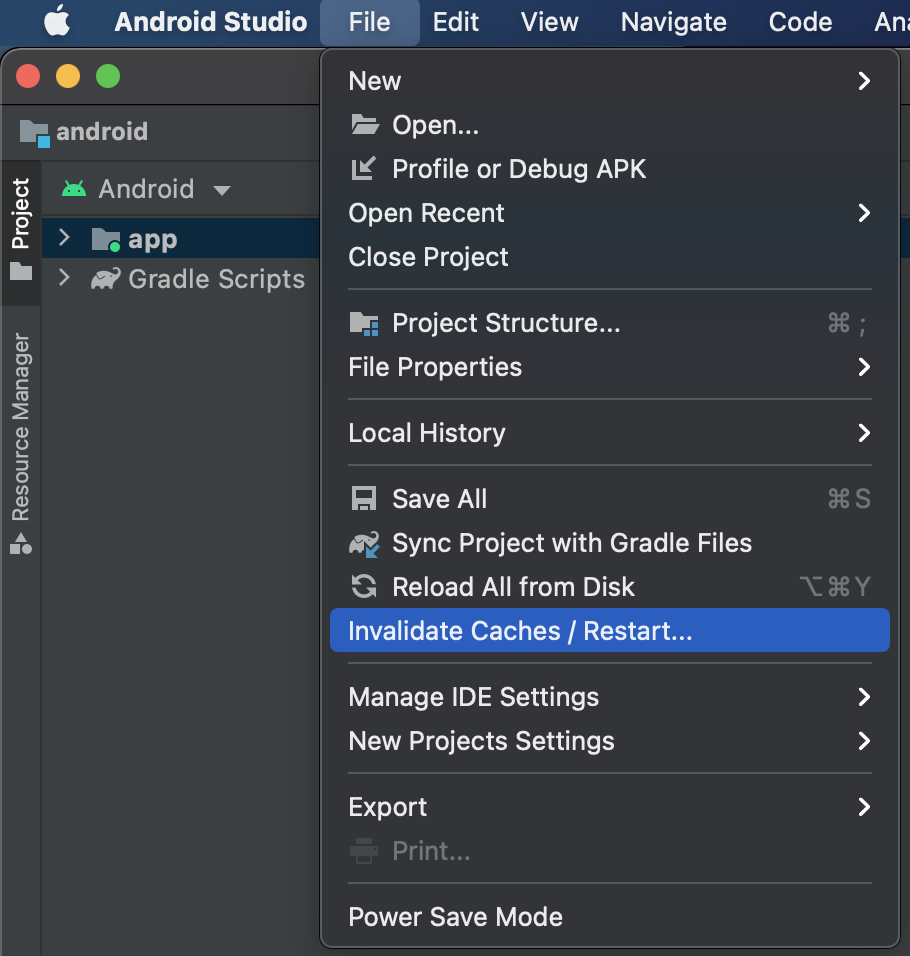The height and width of the screenshot is (956, 910).
Task: Expand the app module tree node
Action: pyautogui.click(x=63, y=238)
